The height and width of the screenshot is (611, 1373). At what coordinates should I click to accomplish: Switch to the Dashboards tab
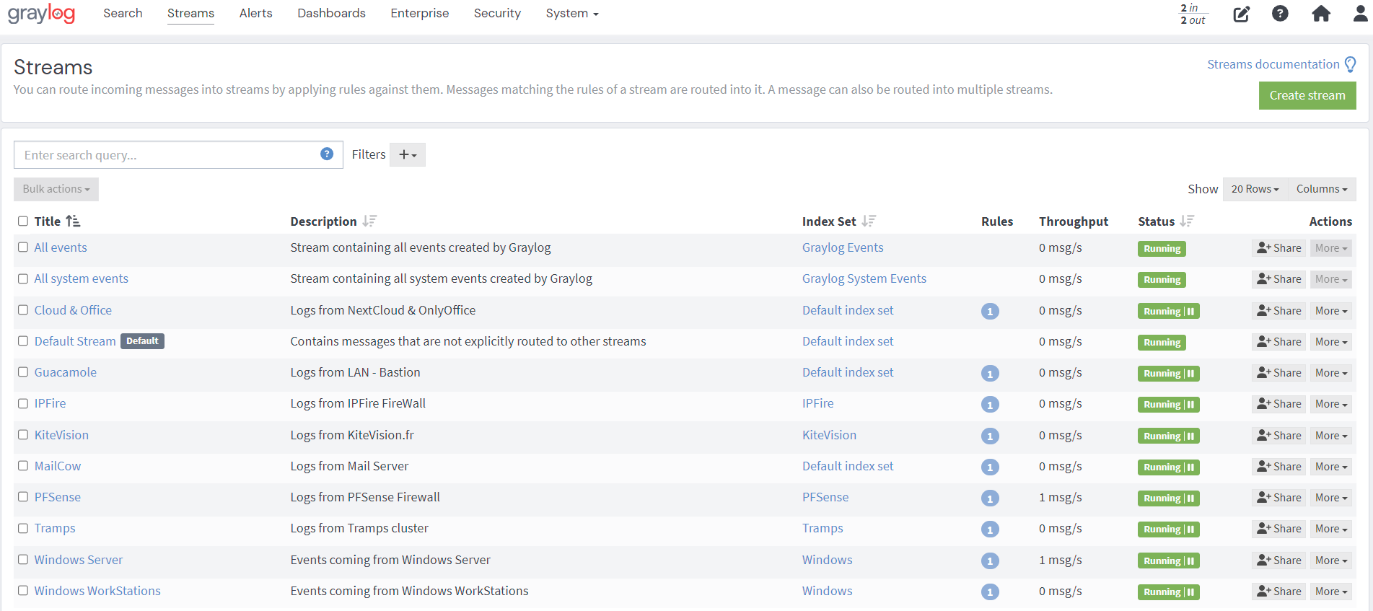coord(331,14)
